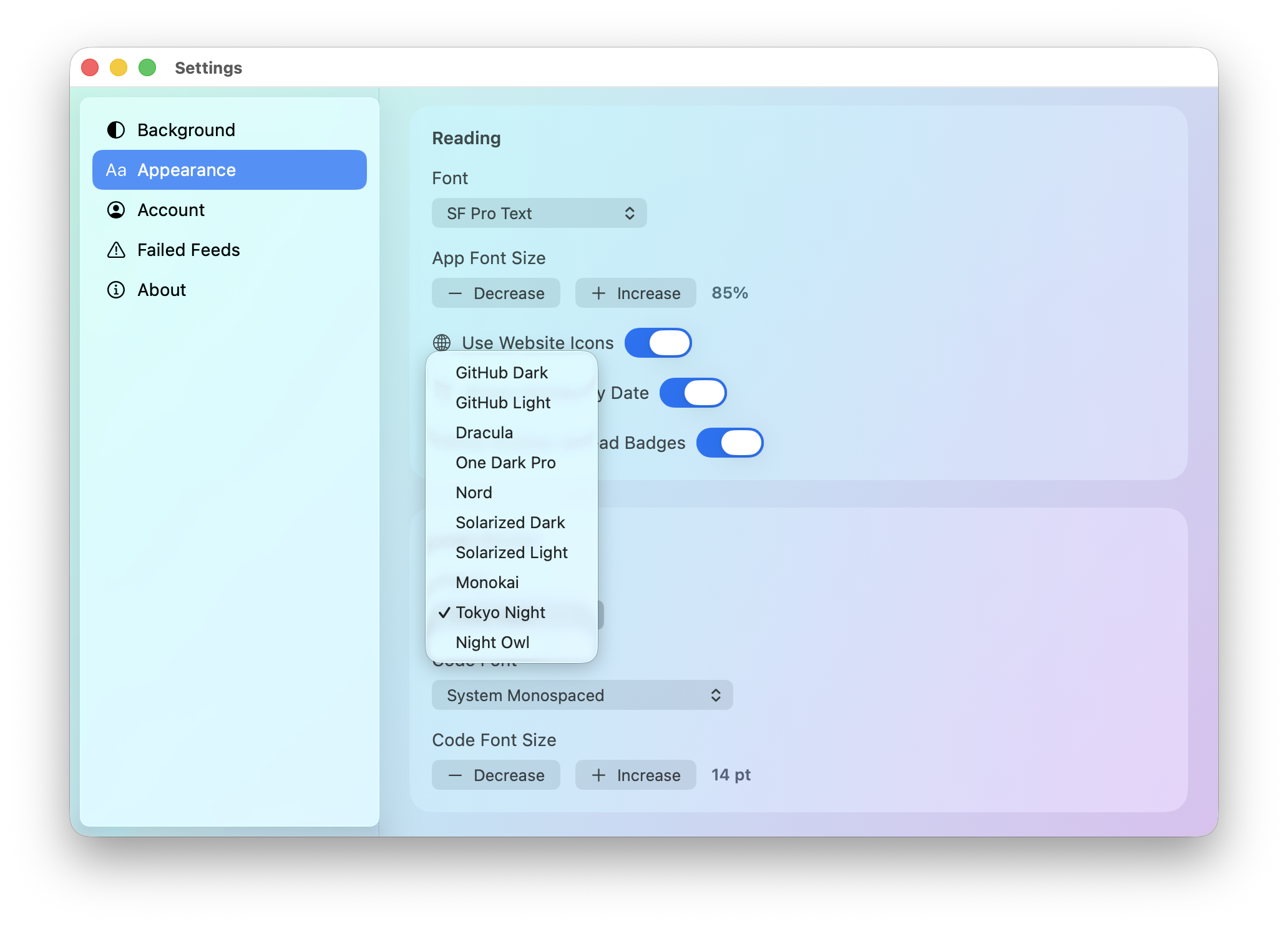This screenshot has width=1288, height=929.
Task: Open the System Monospaced Code Font dropdown
Action: (x=582, y=695)
